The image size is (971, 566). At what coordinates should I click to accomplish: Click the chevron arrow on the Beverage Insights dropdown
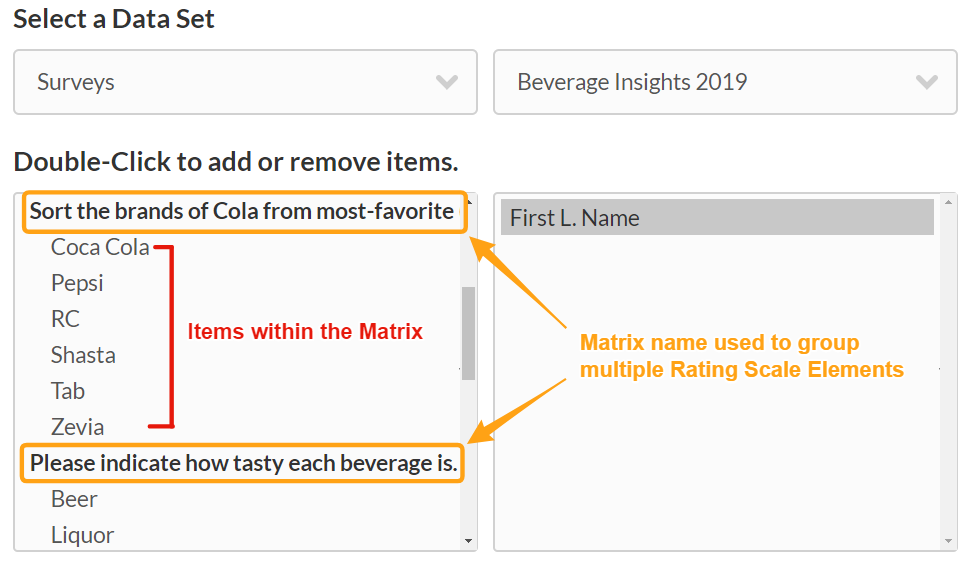click(x=927, y=82)
